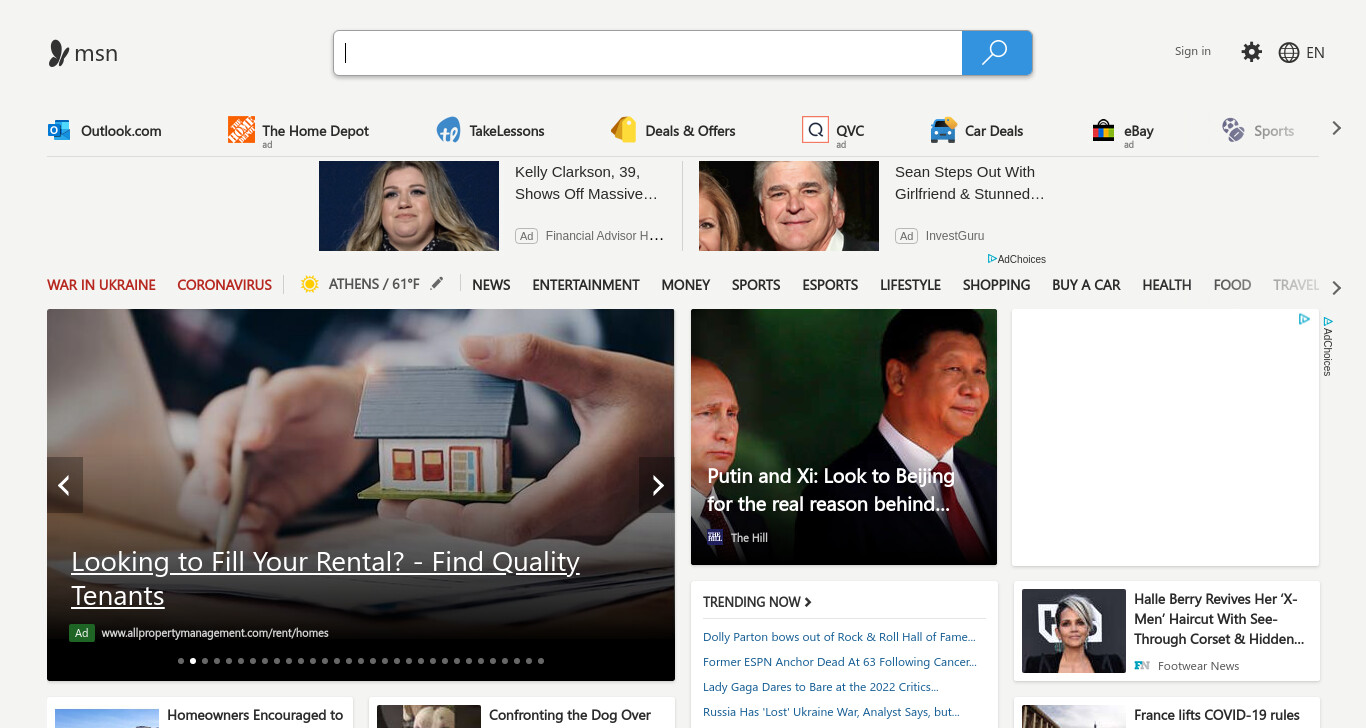Open the LIFESTYLE tab
Viewport: 1366px width, 728px height.
tap(910, 285)
